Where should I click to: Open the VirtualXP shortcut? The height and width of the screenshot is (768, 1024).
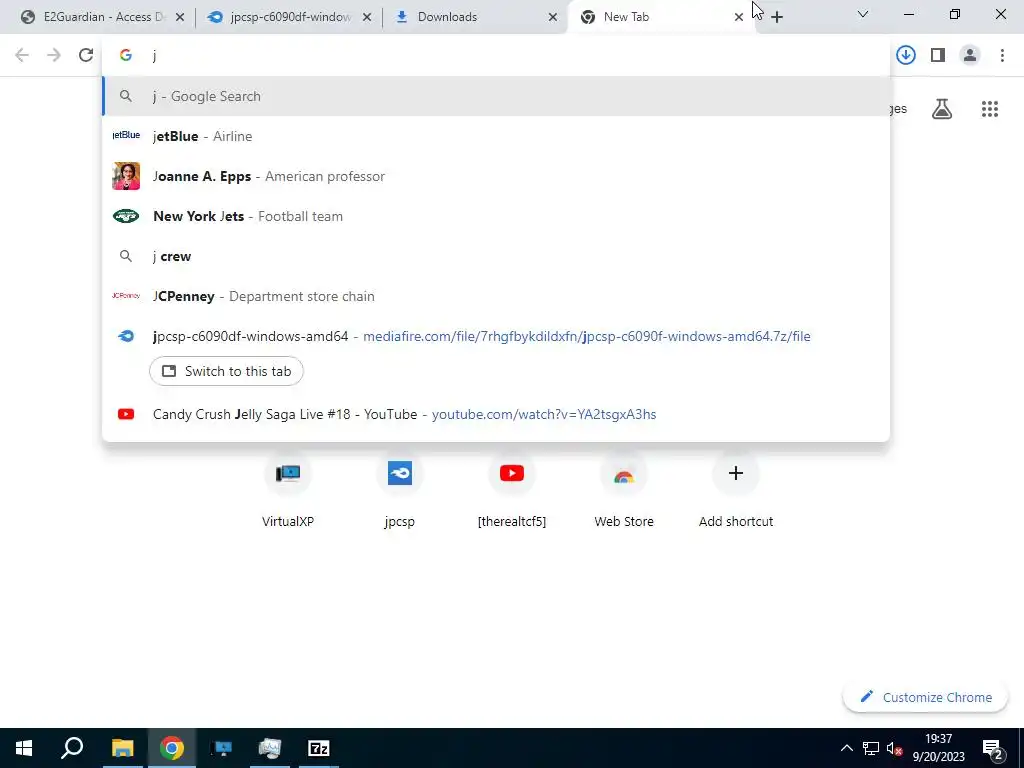pyautogui.click(x=288, y=490)
